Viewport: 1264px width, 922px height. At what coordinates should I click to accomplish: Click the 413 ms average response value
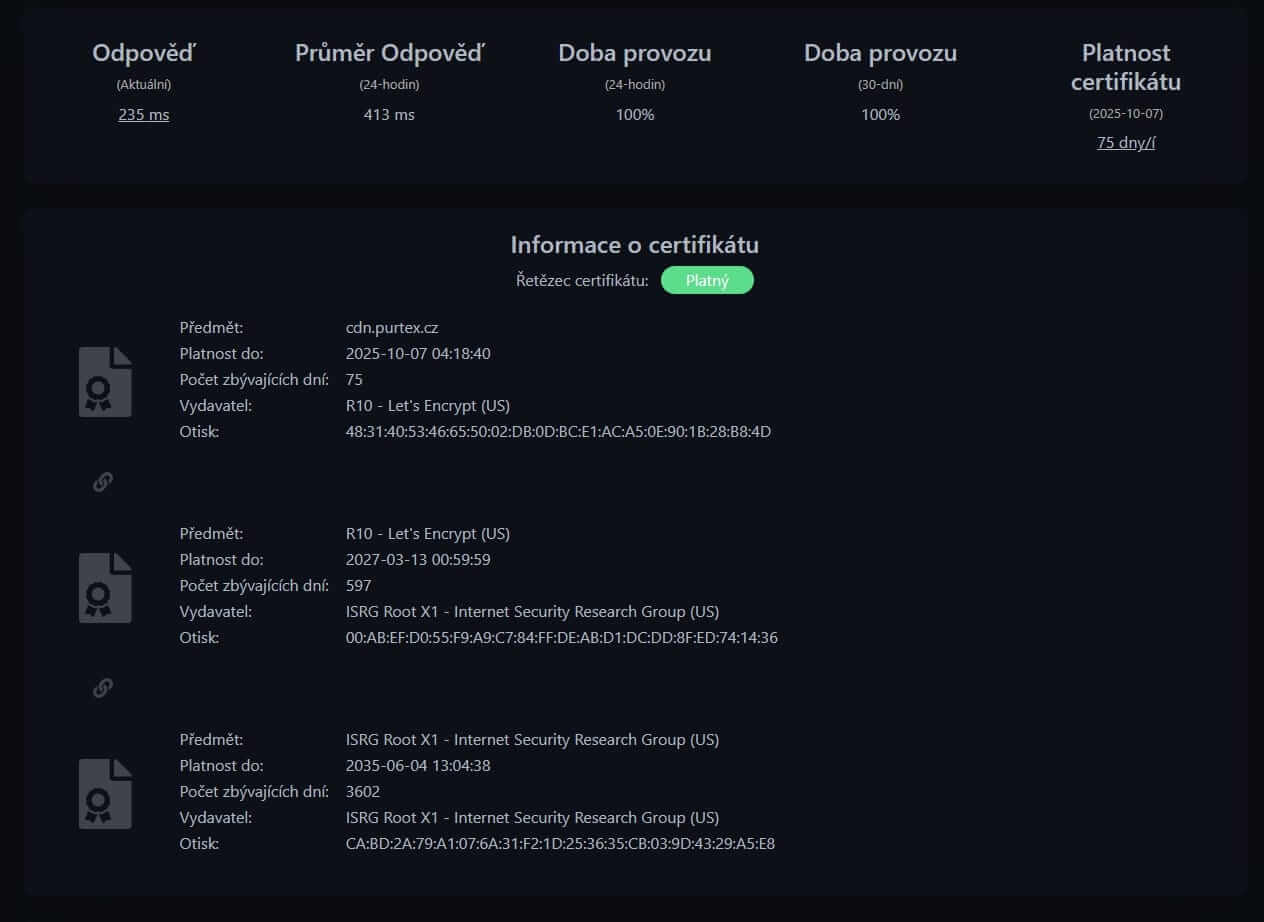tap(389, 114)
